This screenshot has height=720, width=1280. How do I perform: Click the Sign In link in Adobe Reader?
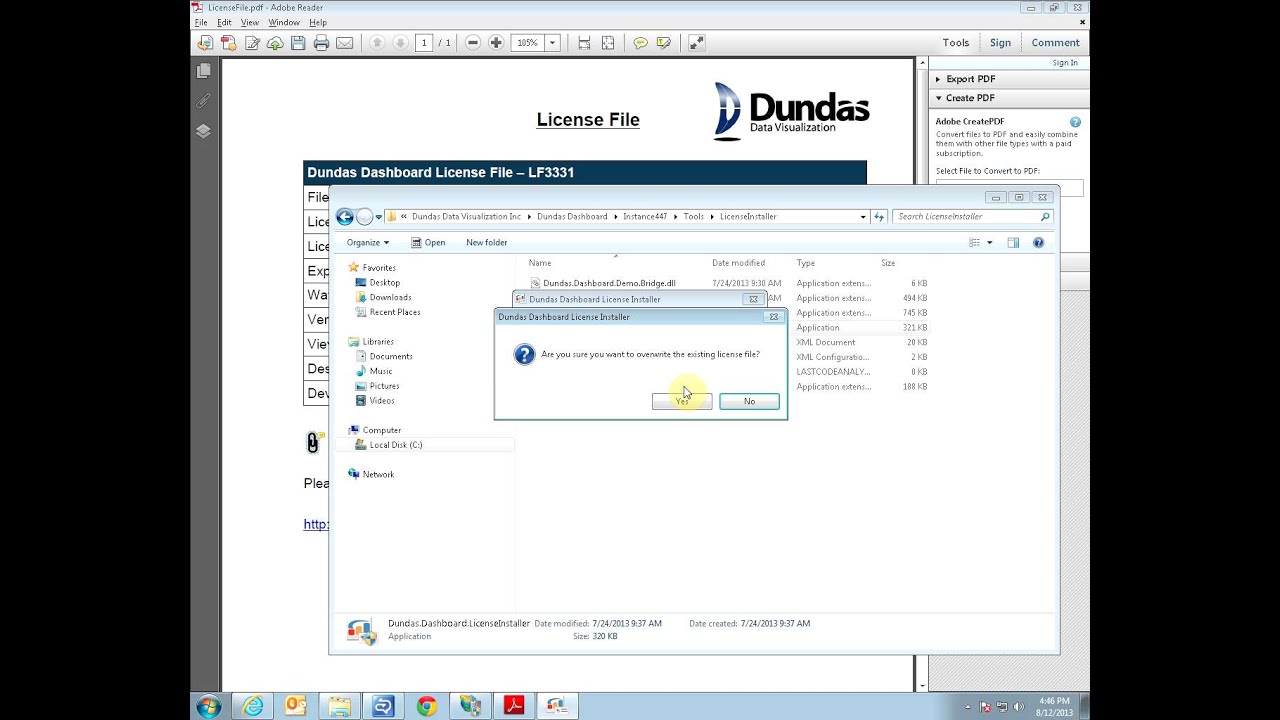pyautogui.click(x=1065, y=63)
